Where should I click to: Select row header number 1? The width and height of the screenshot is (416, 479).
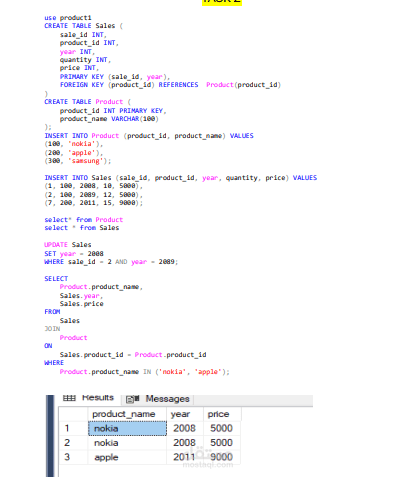click(x=73, y=428)
